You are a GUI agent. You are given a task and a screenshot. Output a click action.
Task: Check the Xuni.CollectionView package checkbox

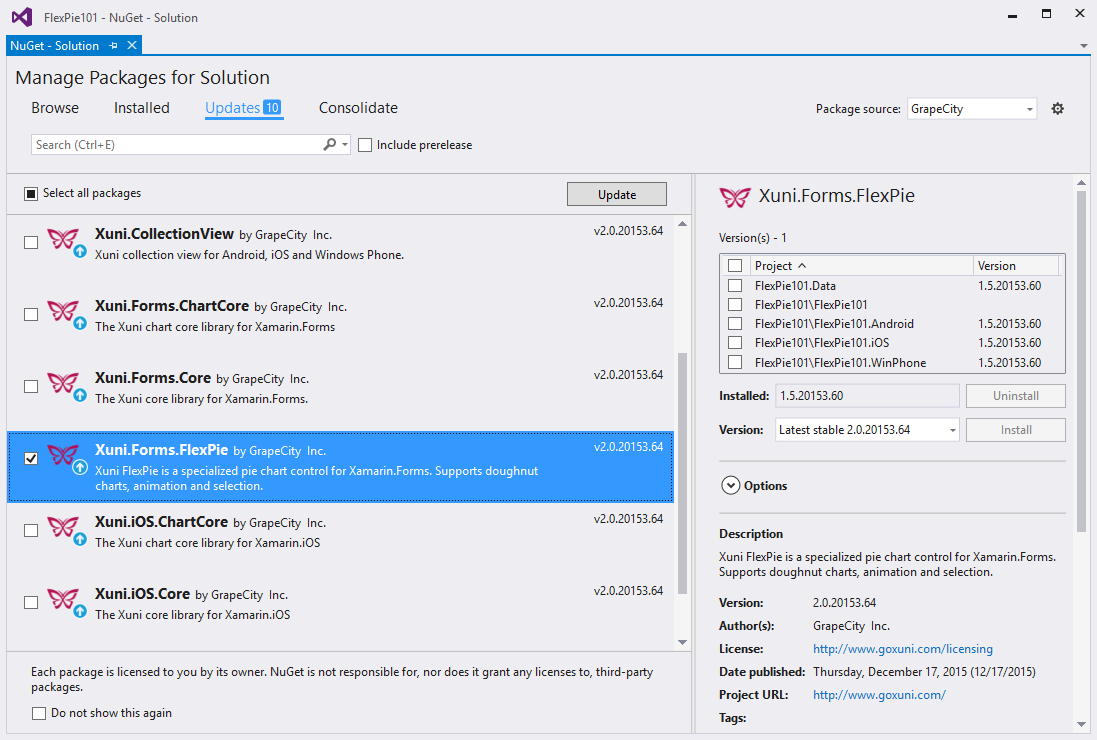tap(31, 242)
